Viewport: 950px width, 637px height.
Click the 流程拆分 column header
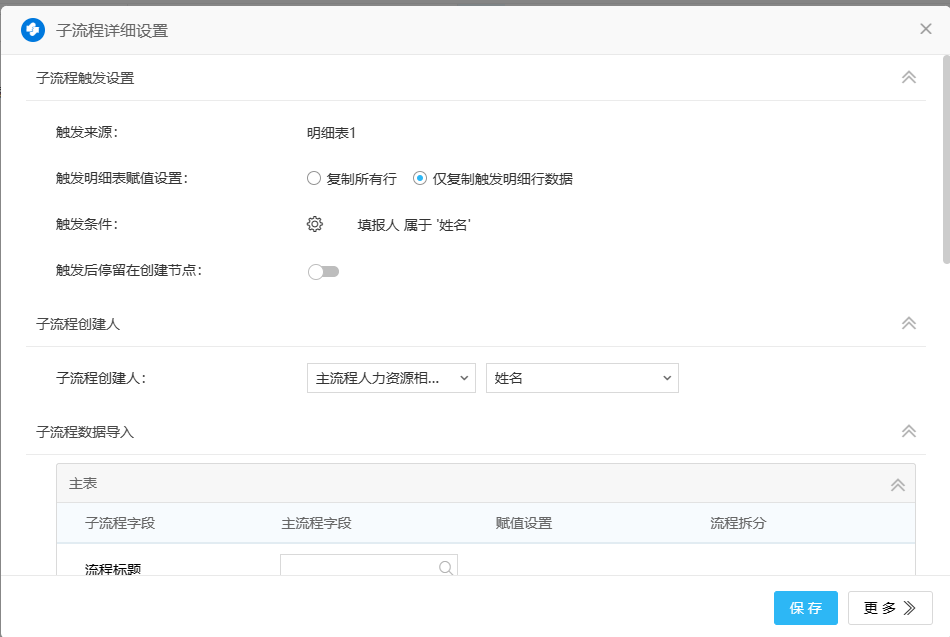tap(738, 523)
